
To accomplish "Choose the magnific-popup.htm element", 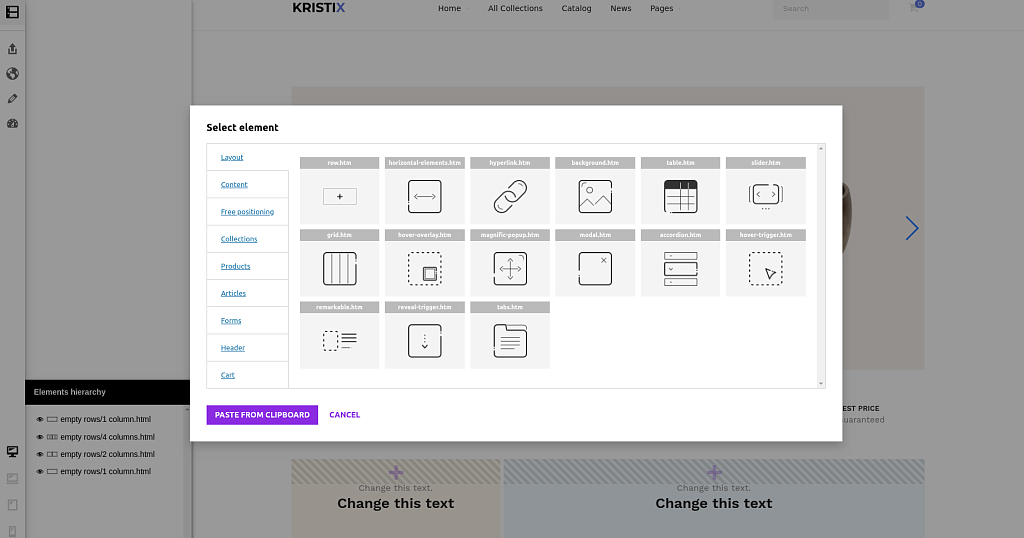I will point(509,268).
